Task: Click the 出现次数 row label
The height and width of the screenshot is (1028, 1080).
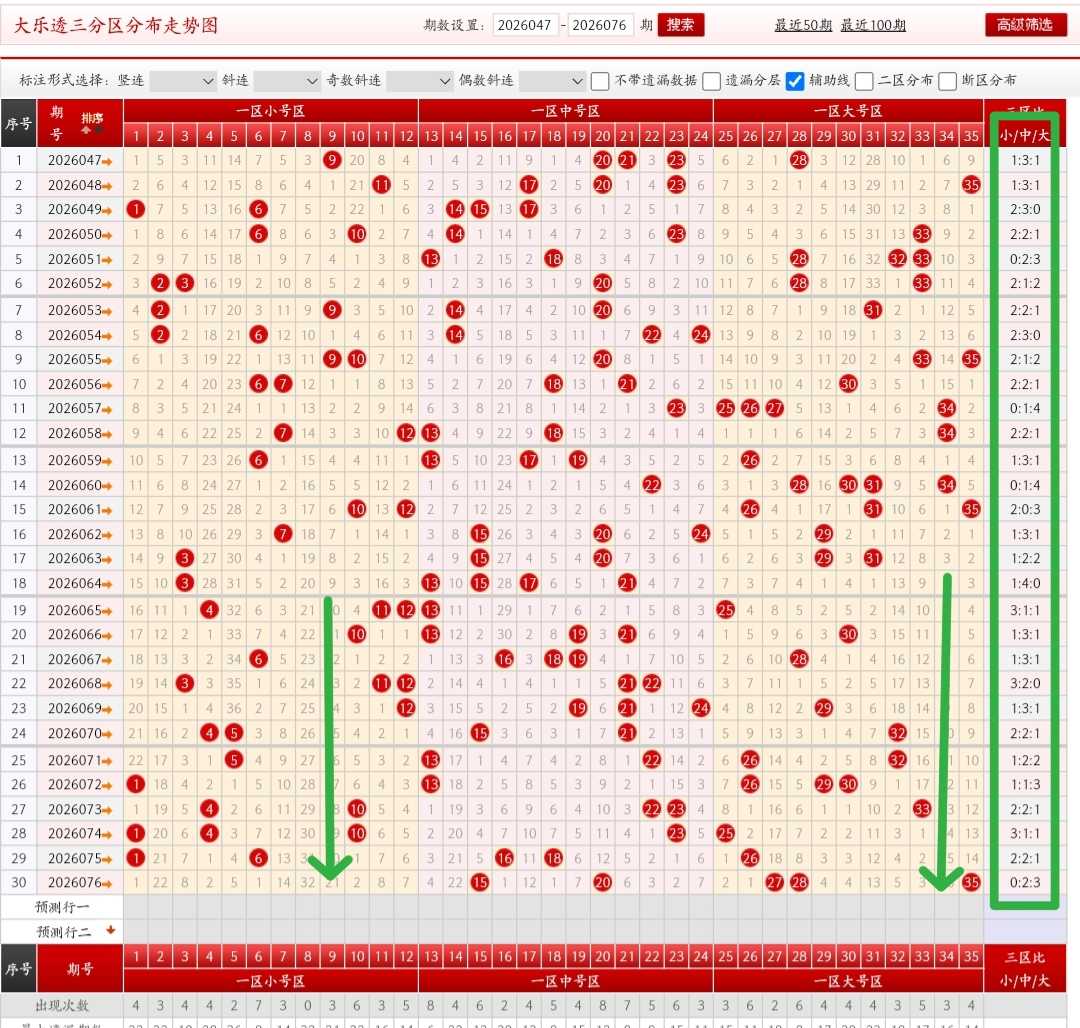Action: click(x=63, y=1005)
